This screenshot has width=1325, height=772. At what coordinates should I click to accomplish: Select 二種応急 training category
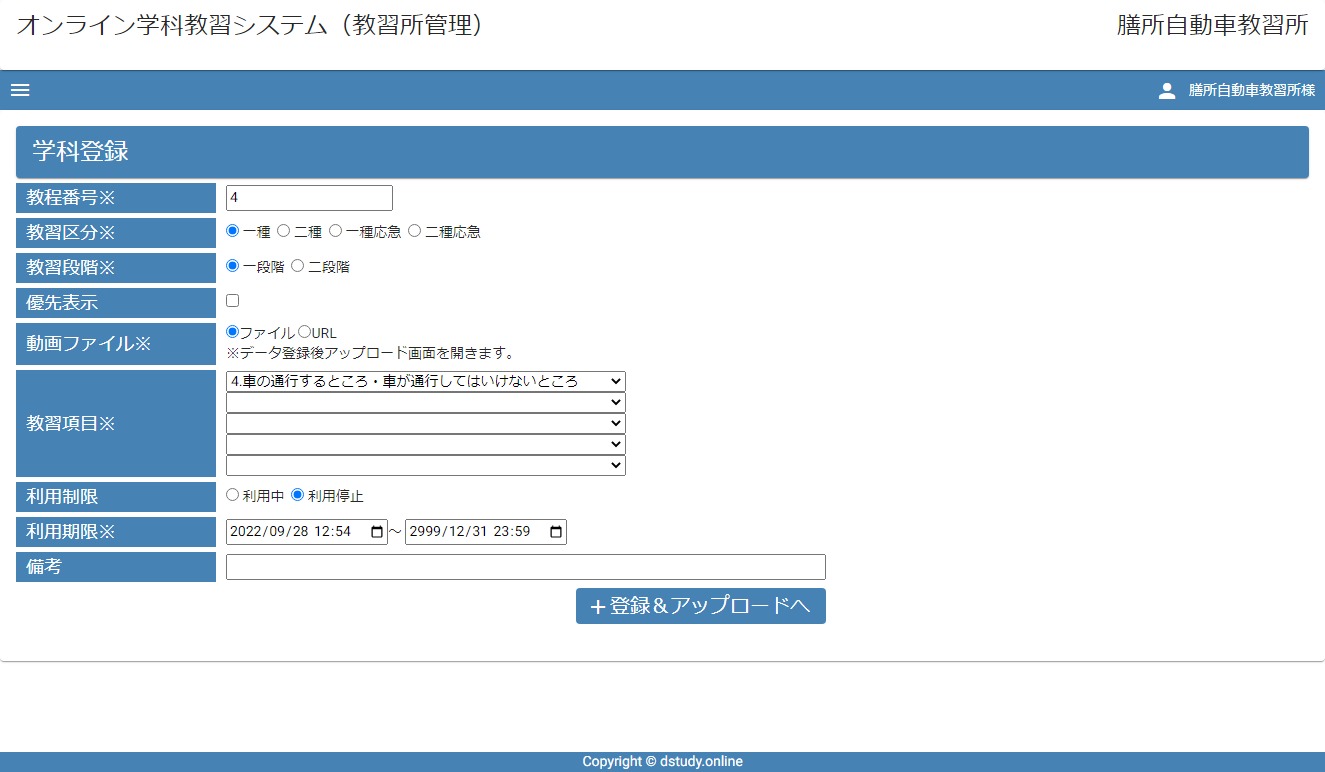coord(415,231)
